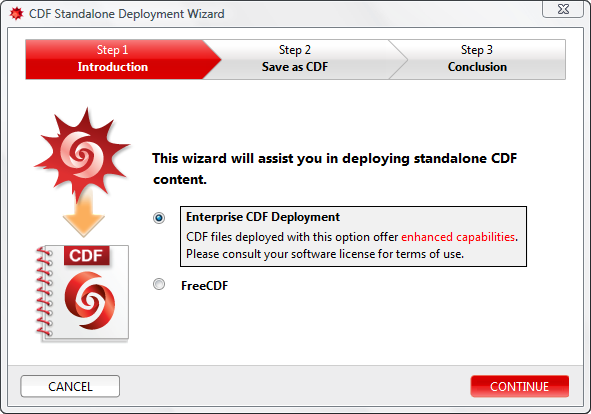
Task: Go to Step 3 Conclusion tab
Action: pos(477,59)
